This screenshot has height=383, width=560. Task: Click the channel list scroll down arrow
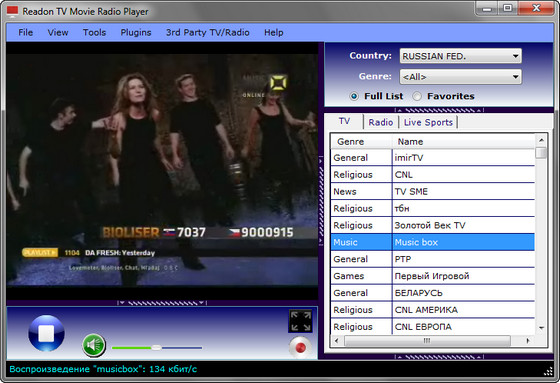coord(541,328)
